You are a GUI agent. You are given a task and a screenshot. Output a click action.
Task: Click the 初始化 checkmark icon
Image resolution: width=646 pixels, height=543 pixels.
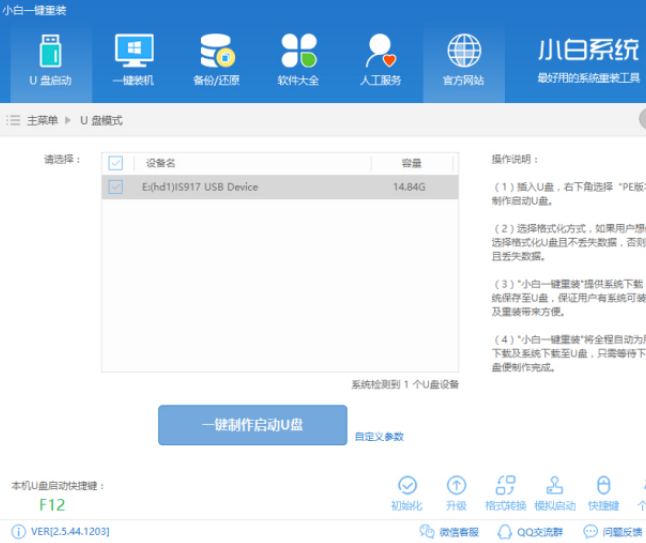click(407, 485)
